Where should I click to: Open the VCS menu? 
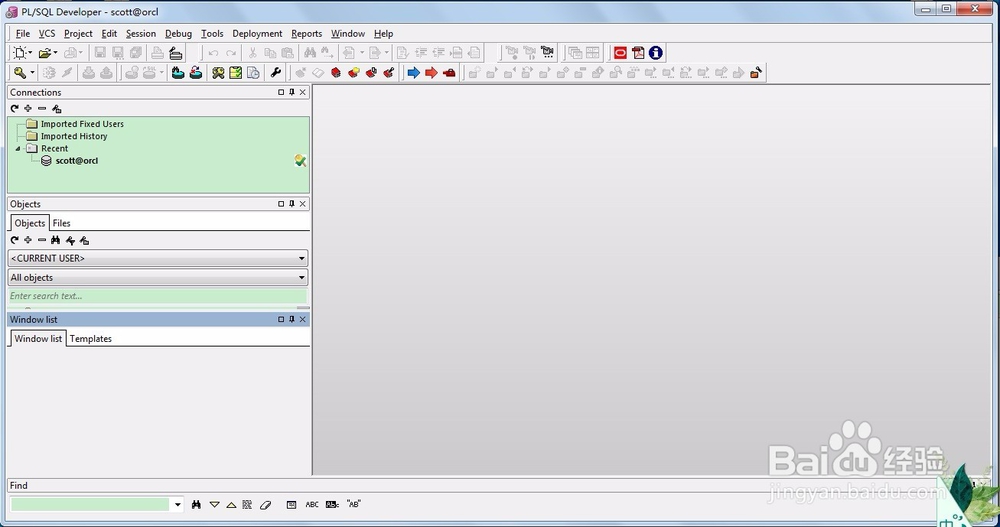(x=47, y=34)
